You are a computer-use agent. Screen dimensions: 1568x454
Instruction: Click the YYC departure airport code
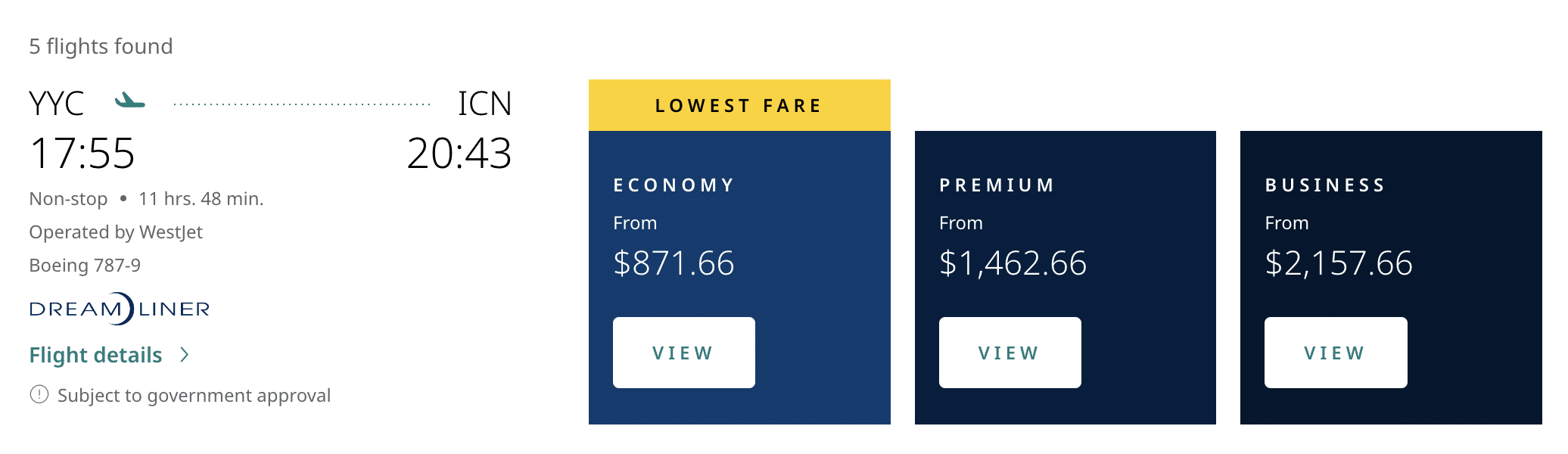(x=57, y=104)
